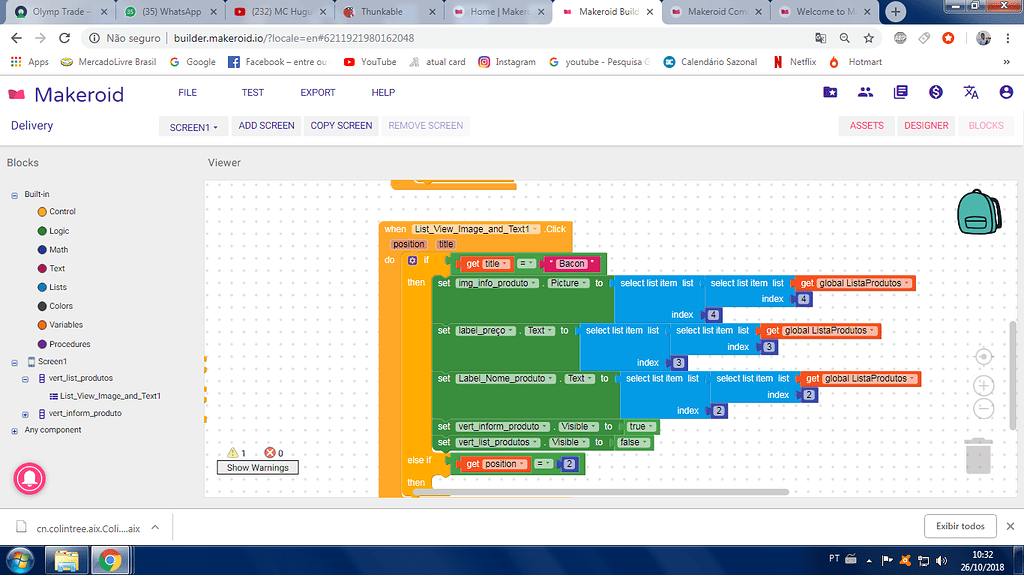Image resolution: width=1024 pixels, height=575 pixels.
Task: Collapse the Built-in blocks tree
Action: coord(15,194)
